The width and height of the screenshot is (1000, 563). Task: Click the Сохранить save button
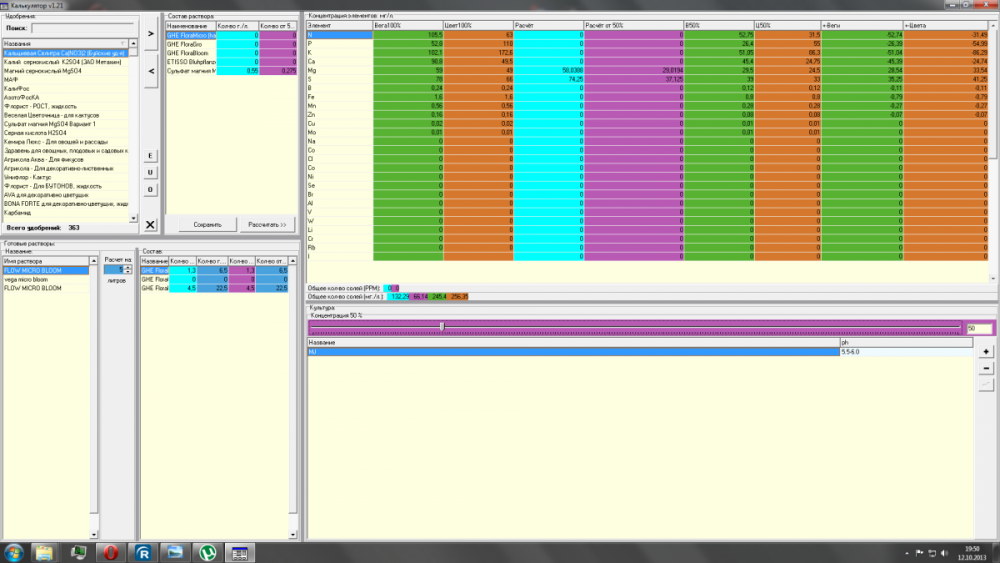click(x=207, y=224)
